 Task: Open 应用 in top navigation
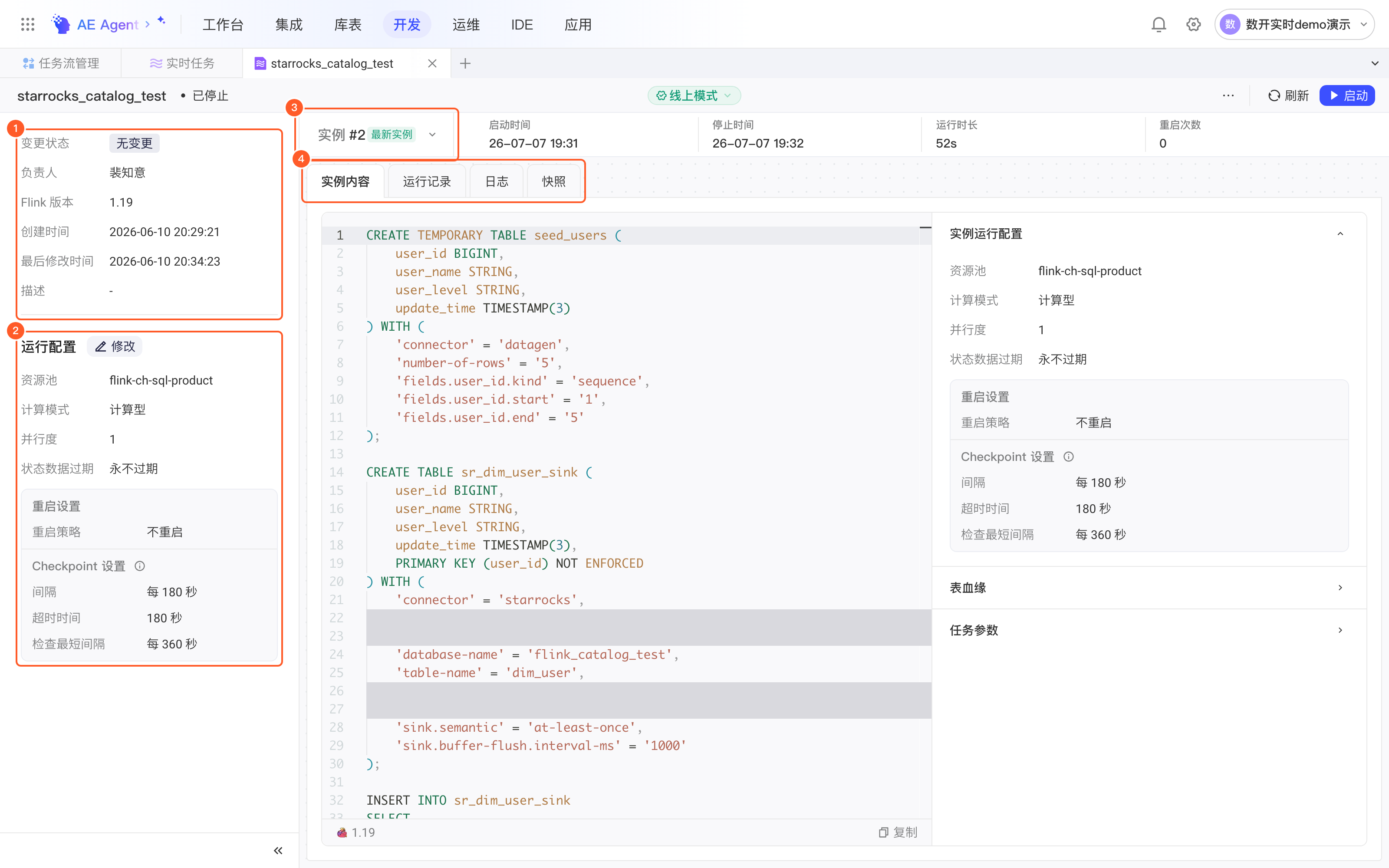coord(577,25)
